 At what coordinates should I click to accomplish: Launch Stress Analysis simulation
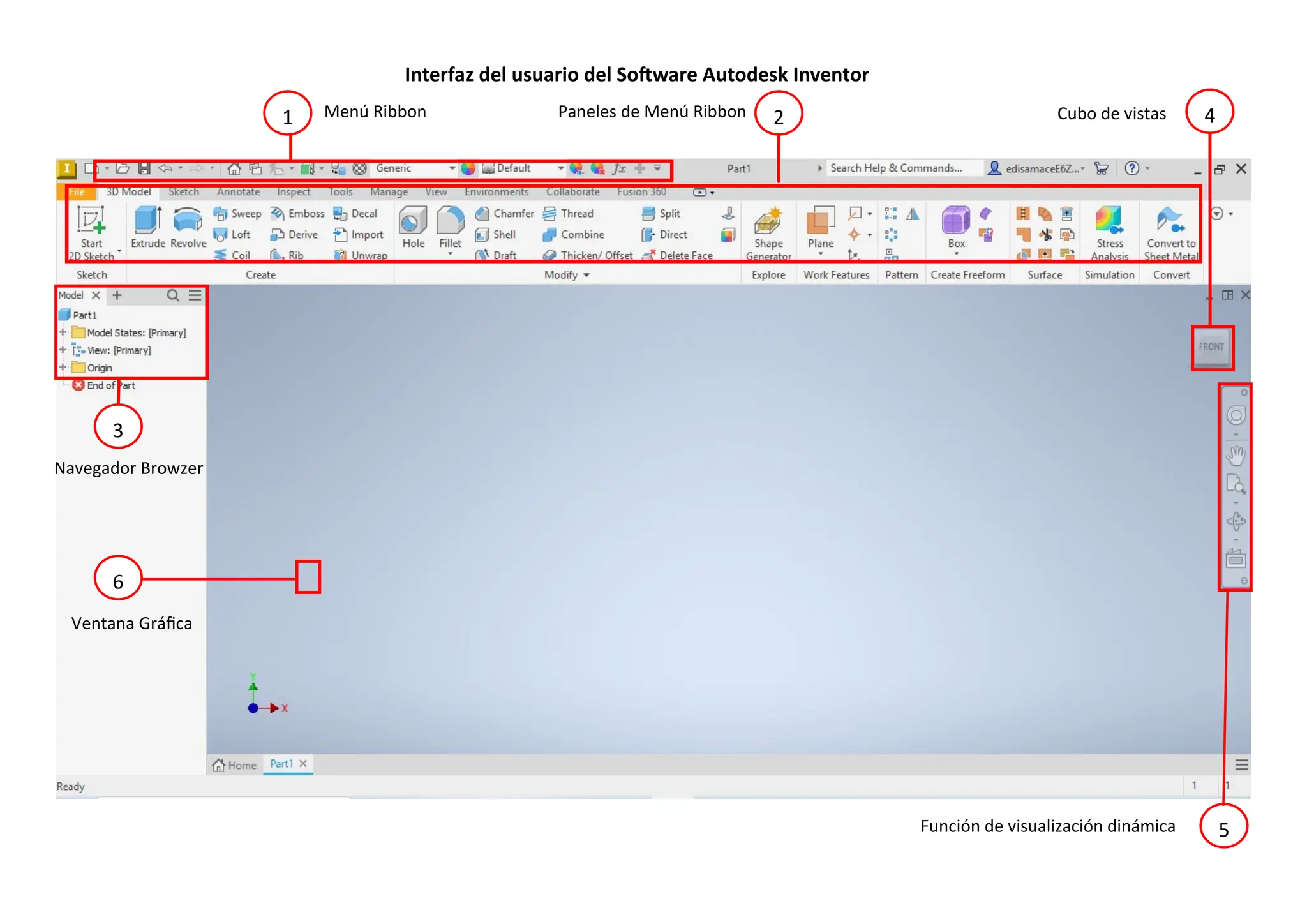coord(1110,233)
